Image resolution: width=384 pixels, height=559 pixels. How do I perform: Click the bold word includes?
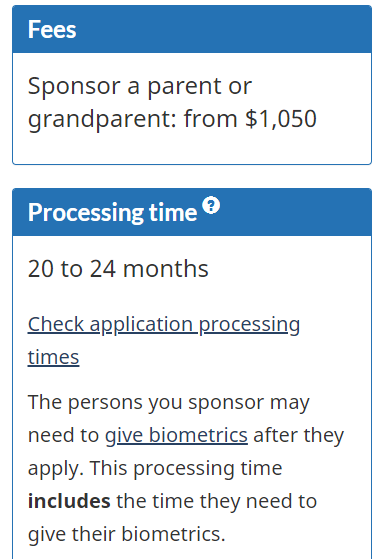(x=69, y=501)
